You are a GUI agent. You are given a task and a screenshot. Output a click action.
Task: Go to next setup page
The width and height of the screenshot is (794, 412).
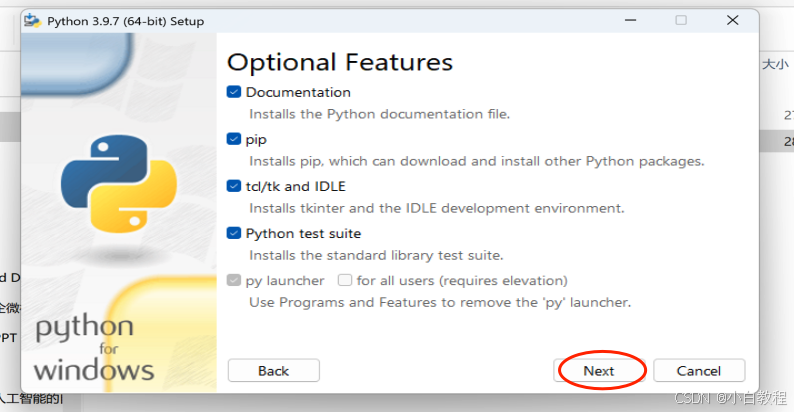pos(599,371)
